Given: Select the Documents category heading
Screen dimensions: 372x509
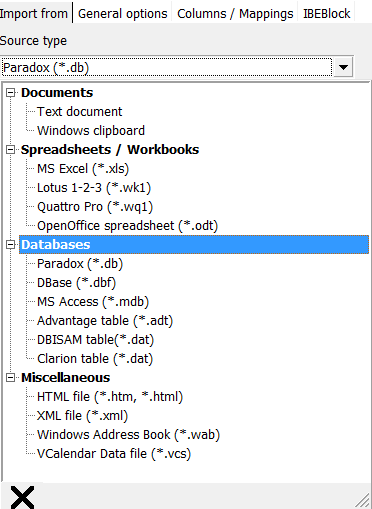Looking at the screenshot, I should pos(57,93).
